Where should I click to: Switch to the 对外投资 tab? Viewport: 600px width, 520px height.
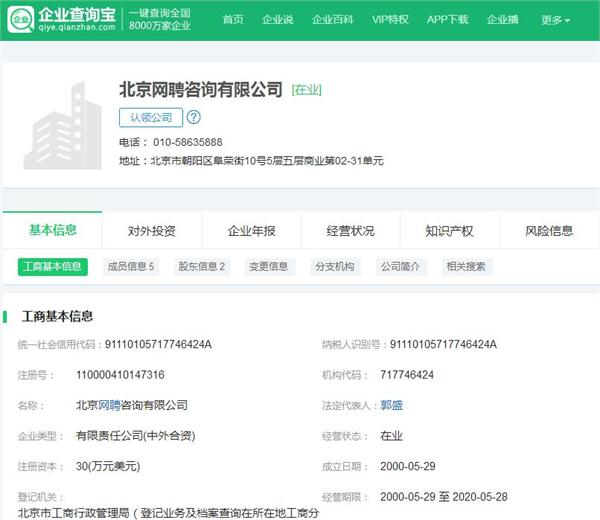pos(152,231)
